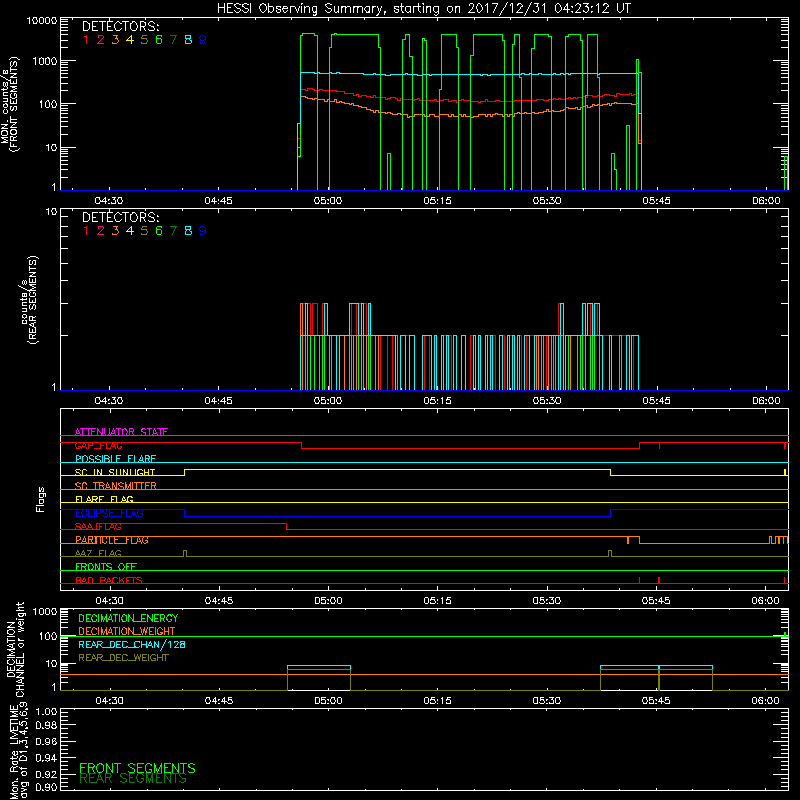800x800 pixels.
Task: Click the SC_IN_SUNLIGHT label
Action: pyautogui.click(x=115, y=472)
